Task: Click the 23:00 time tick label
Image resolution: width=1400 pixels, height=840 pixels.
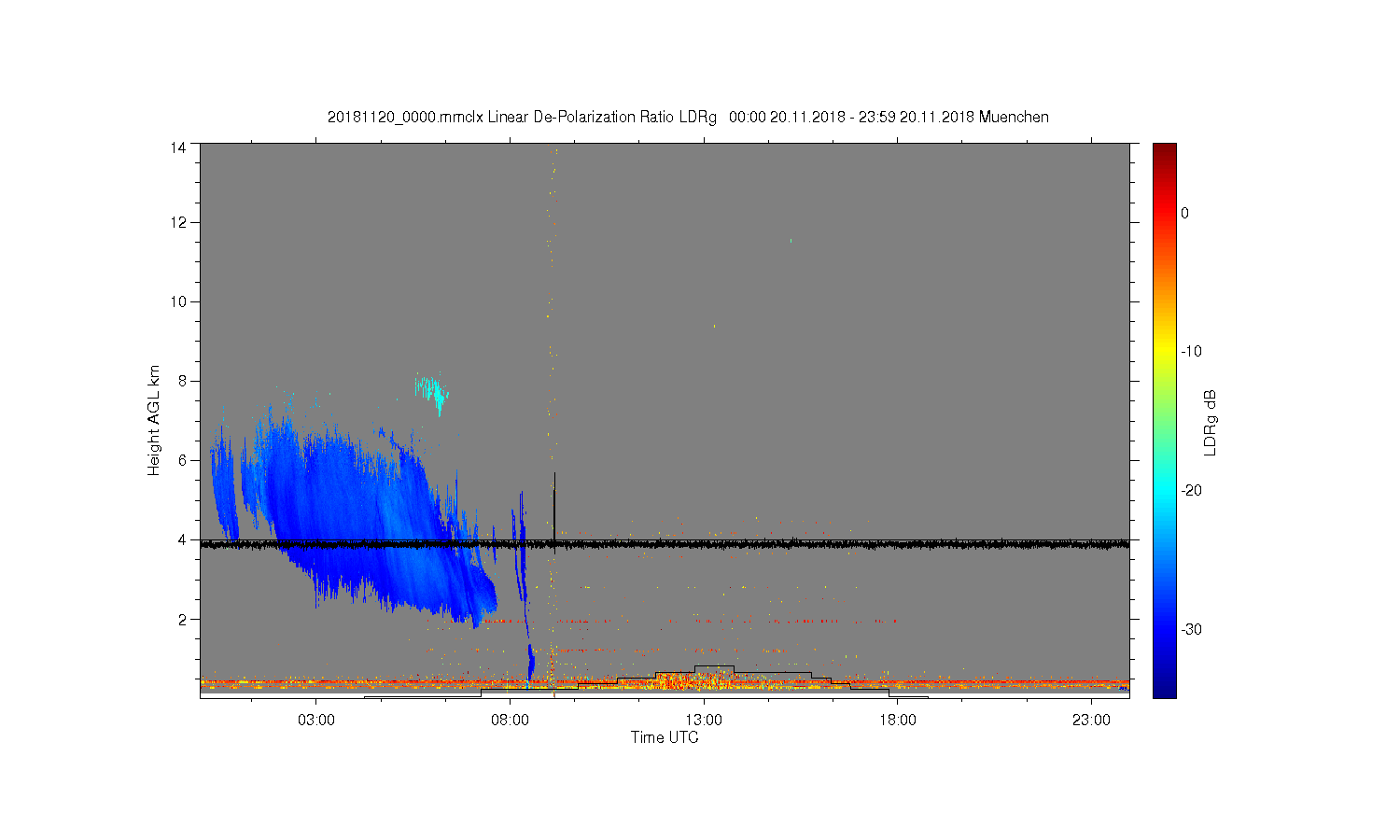Action: (x=1091, y=721)
